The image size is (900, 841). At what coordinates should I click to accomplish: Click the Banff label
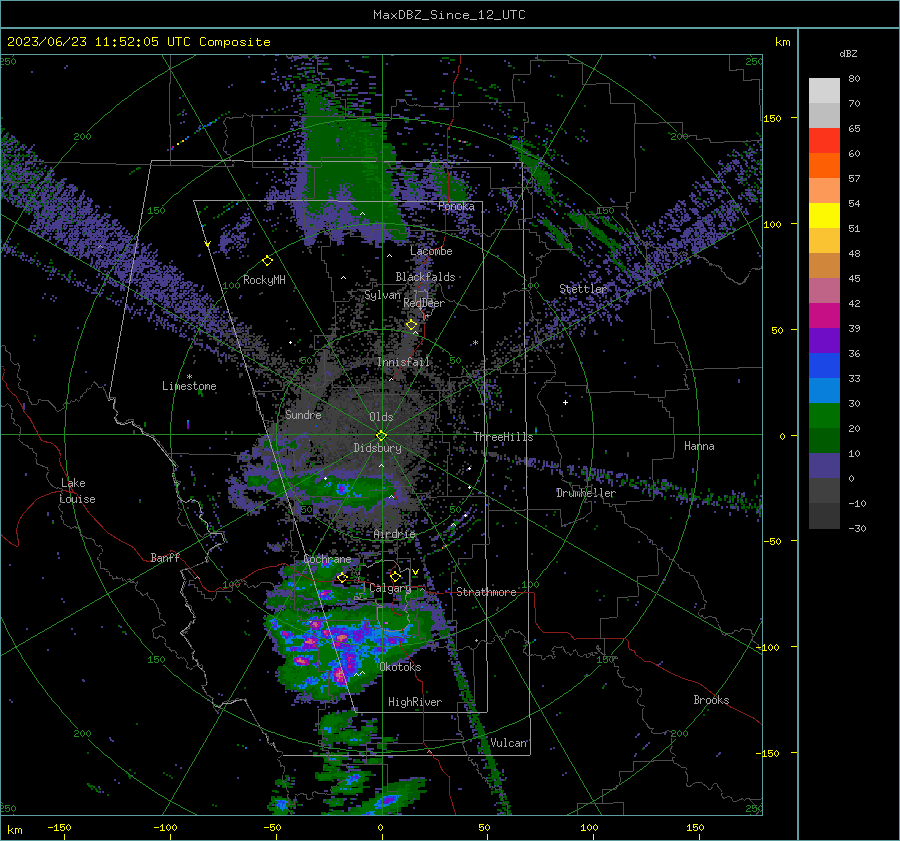point(165,557)
